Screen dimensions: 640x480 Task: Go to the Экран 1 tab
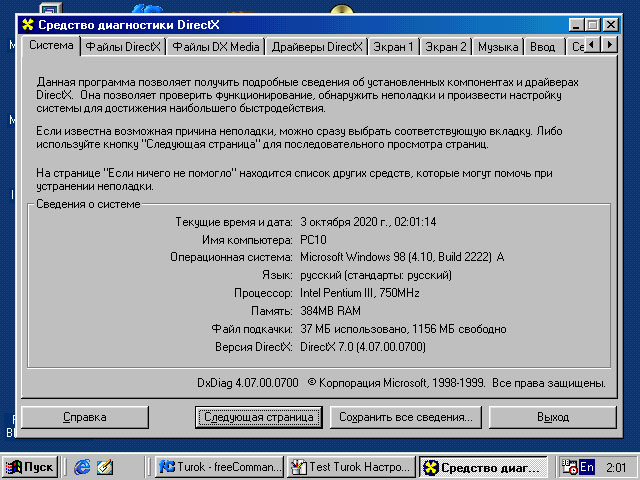click(393, 47)
